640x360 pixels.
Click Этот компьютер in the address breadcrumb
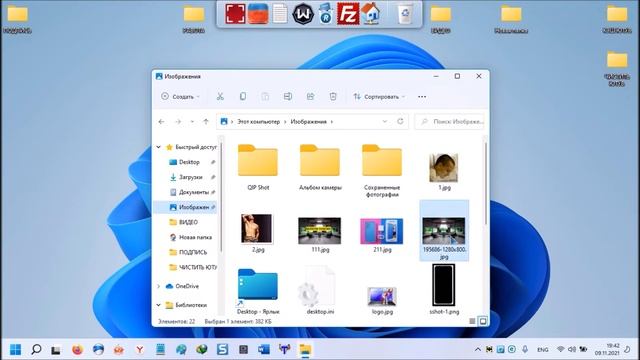coord(258,122)
